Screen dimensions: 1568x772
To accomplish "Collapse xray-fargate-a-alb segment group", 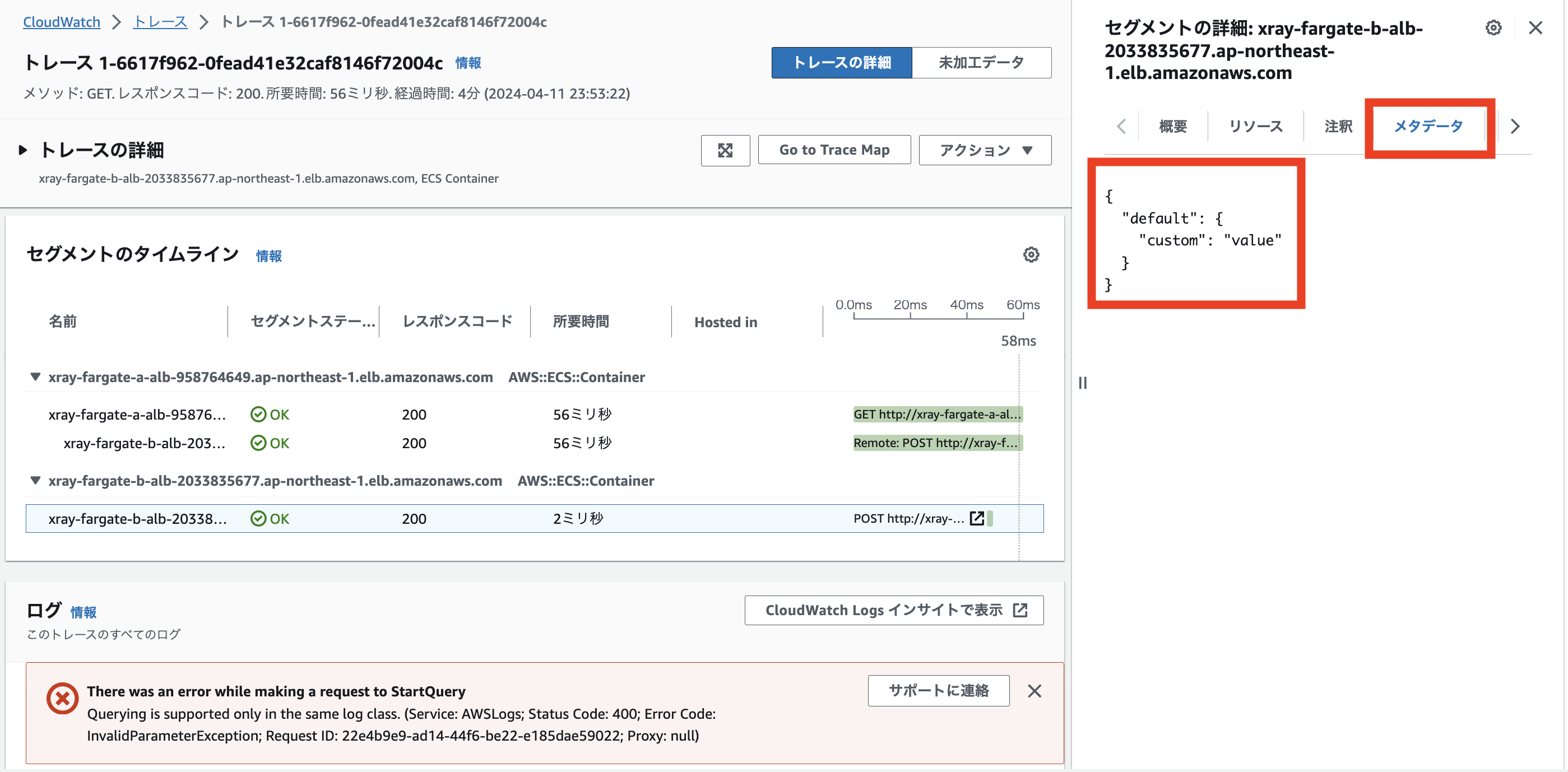I will tap(35, 377).
